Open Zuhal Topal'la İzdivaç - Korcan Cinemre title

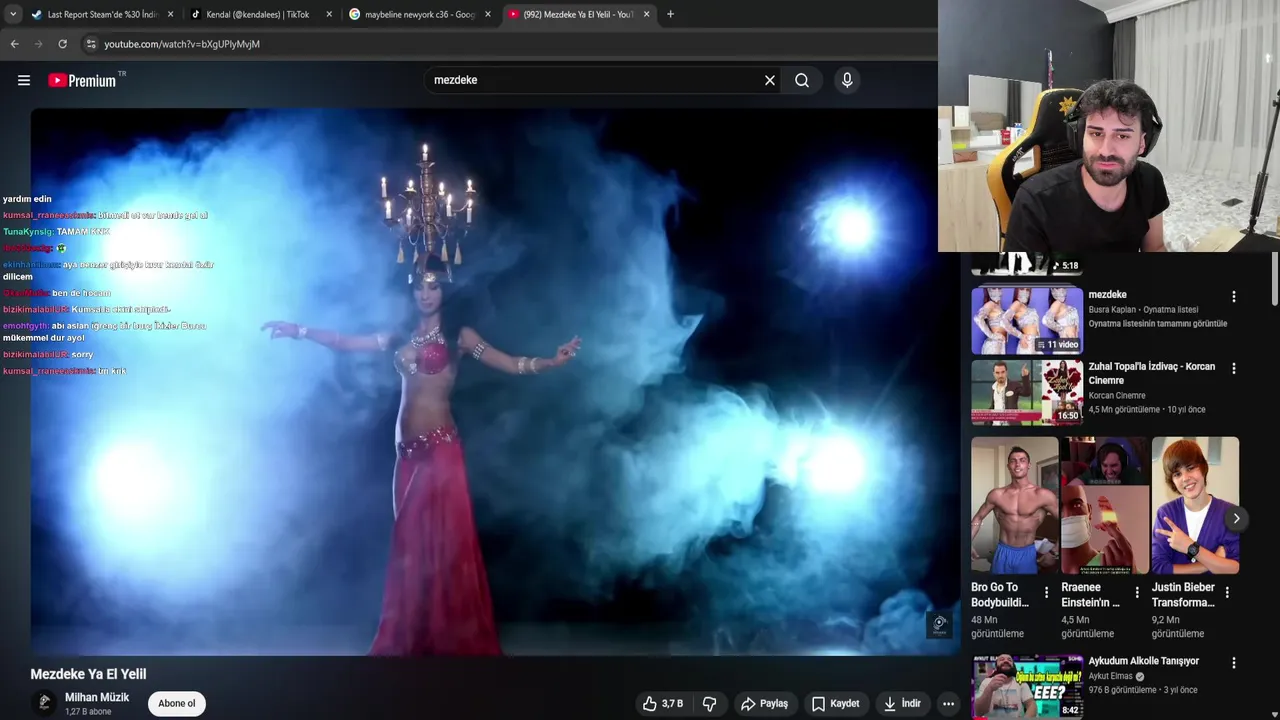[1152, 373]
